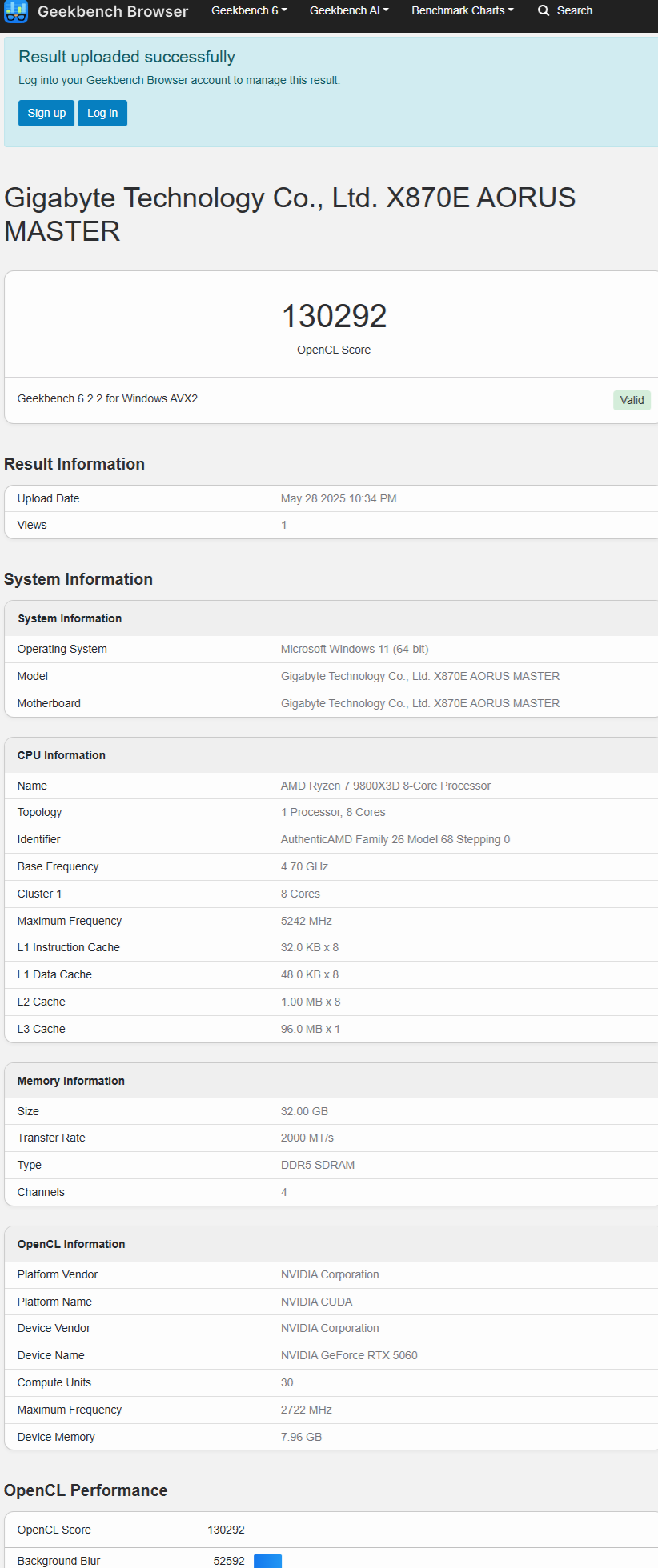Click the '48.0 KB x 8' L1 data cache value

(310, 974)
